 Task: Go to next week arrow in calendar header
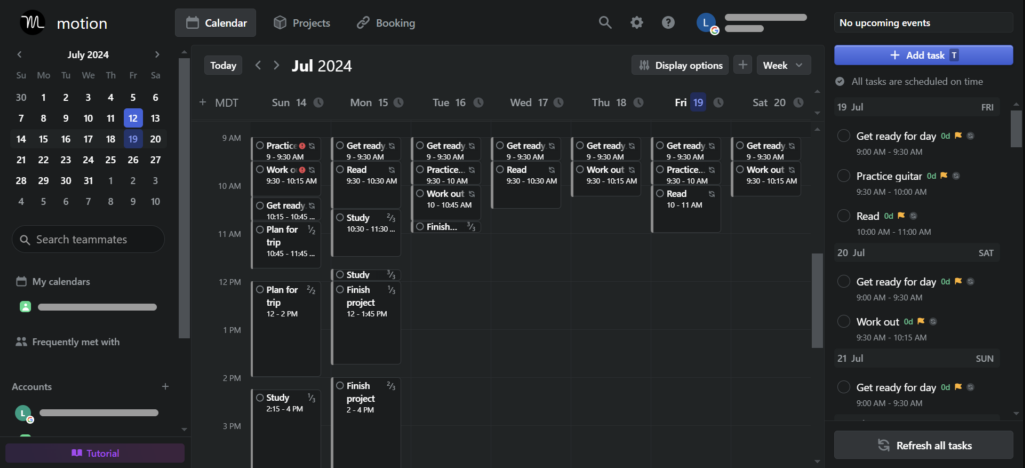(x=277, y=65)
